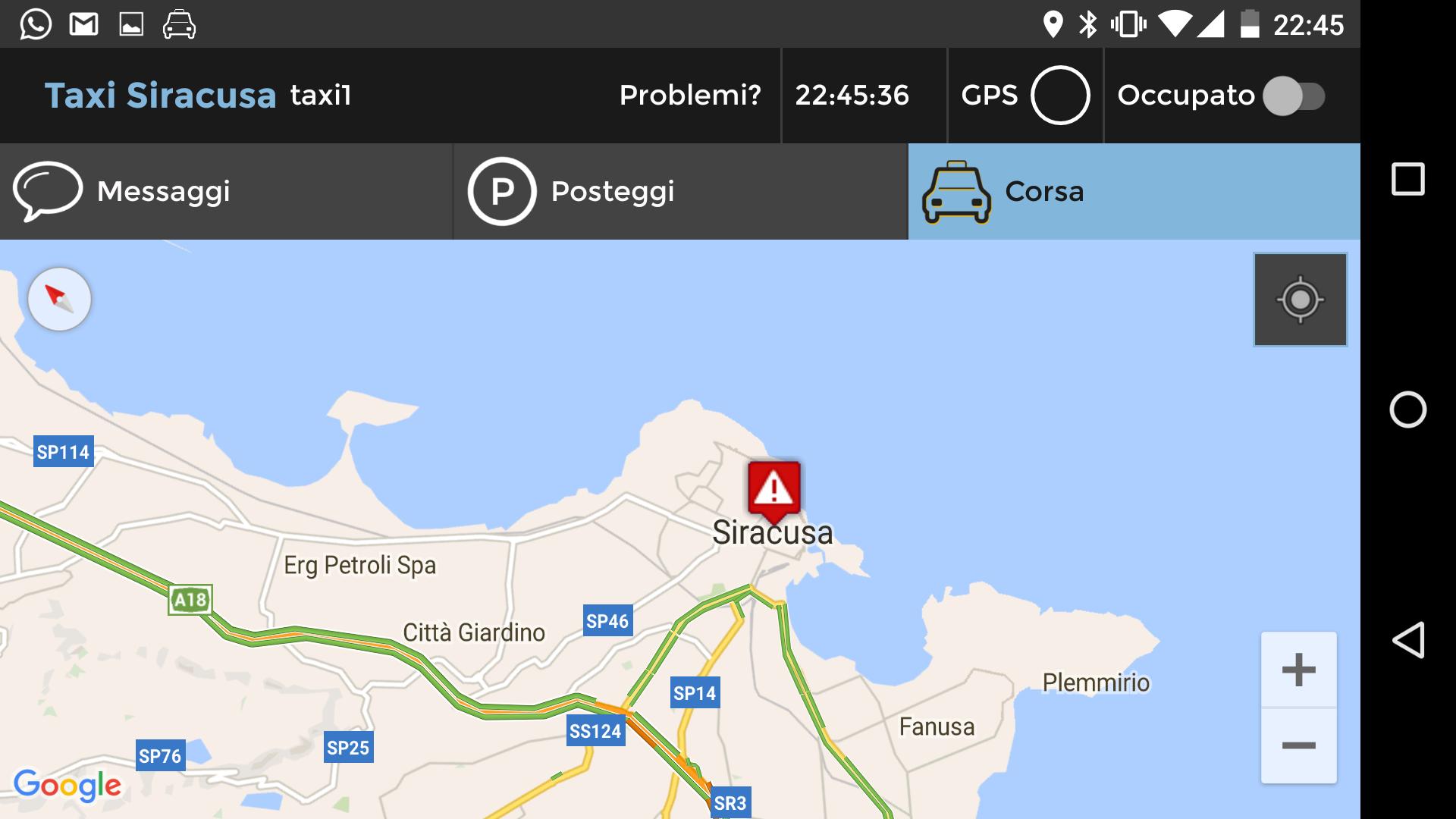Tap the GPS status circle indicator

pyautogui.click(x=1060, y=96)
